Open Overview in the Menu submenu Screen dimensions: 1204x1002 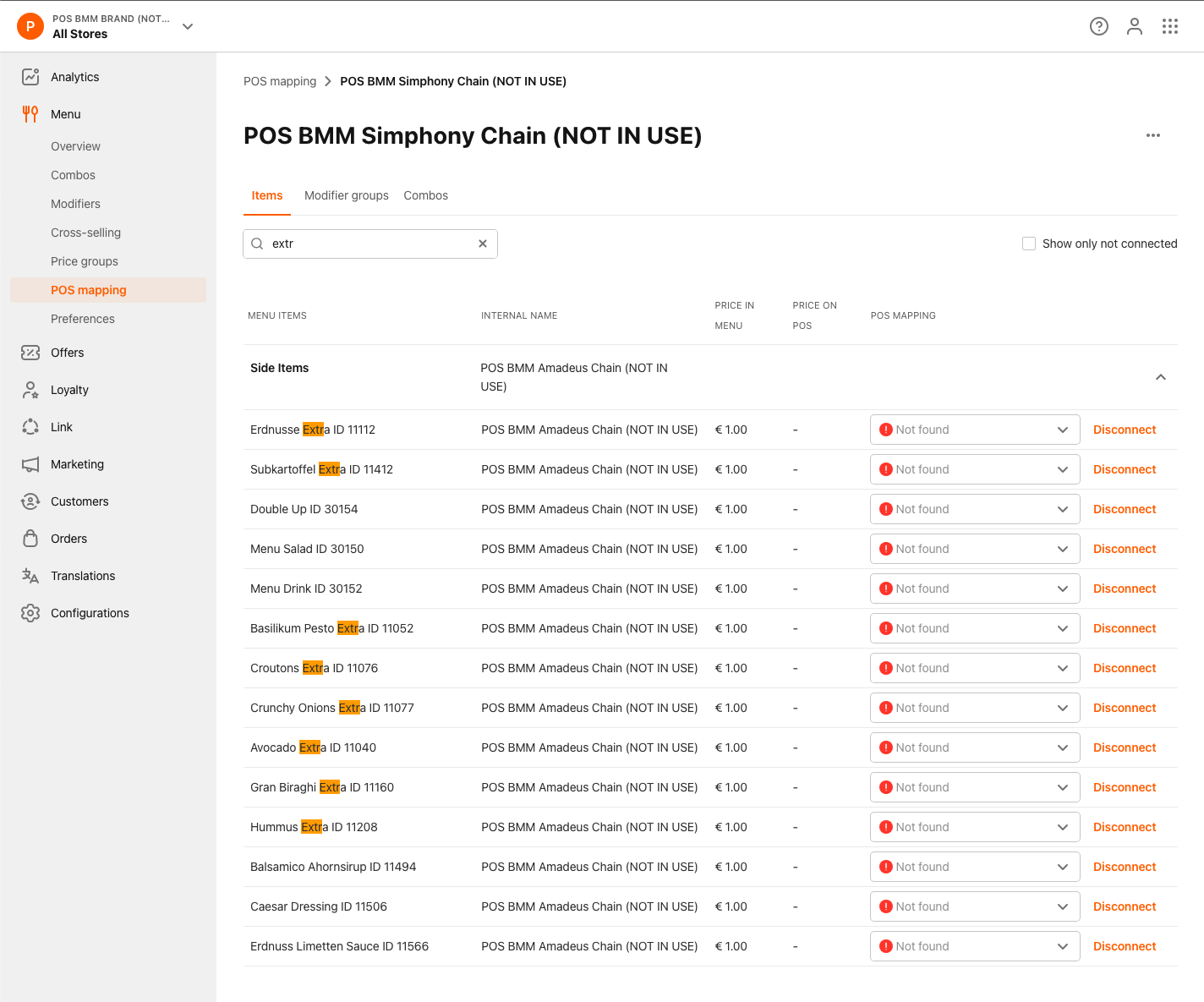[x=75, y=146]
